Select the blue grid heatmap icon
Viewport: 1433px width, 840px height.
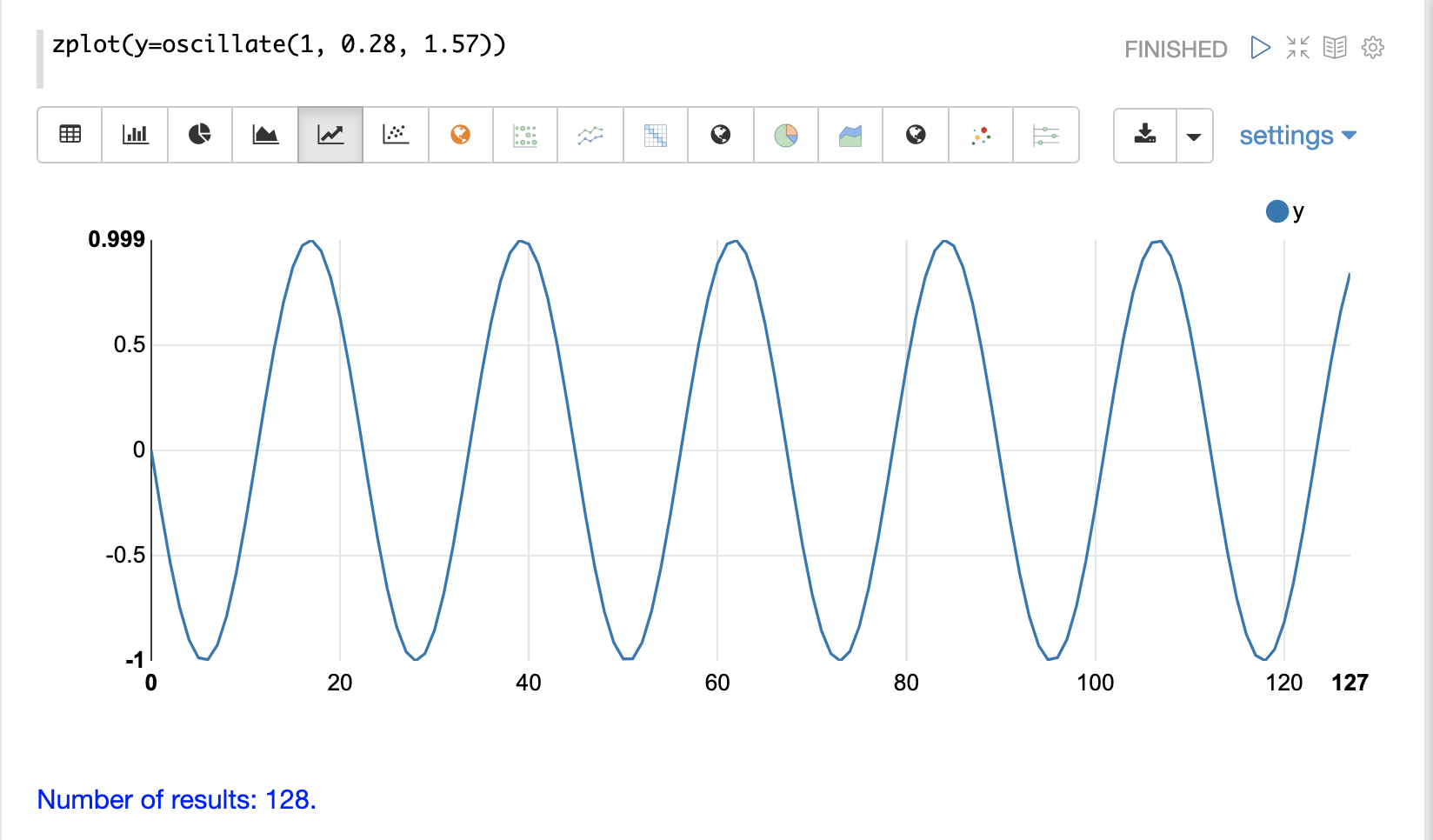click(x=656, y=135)
